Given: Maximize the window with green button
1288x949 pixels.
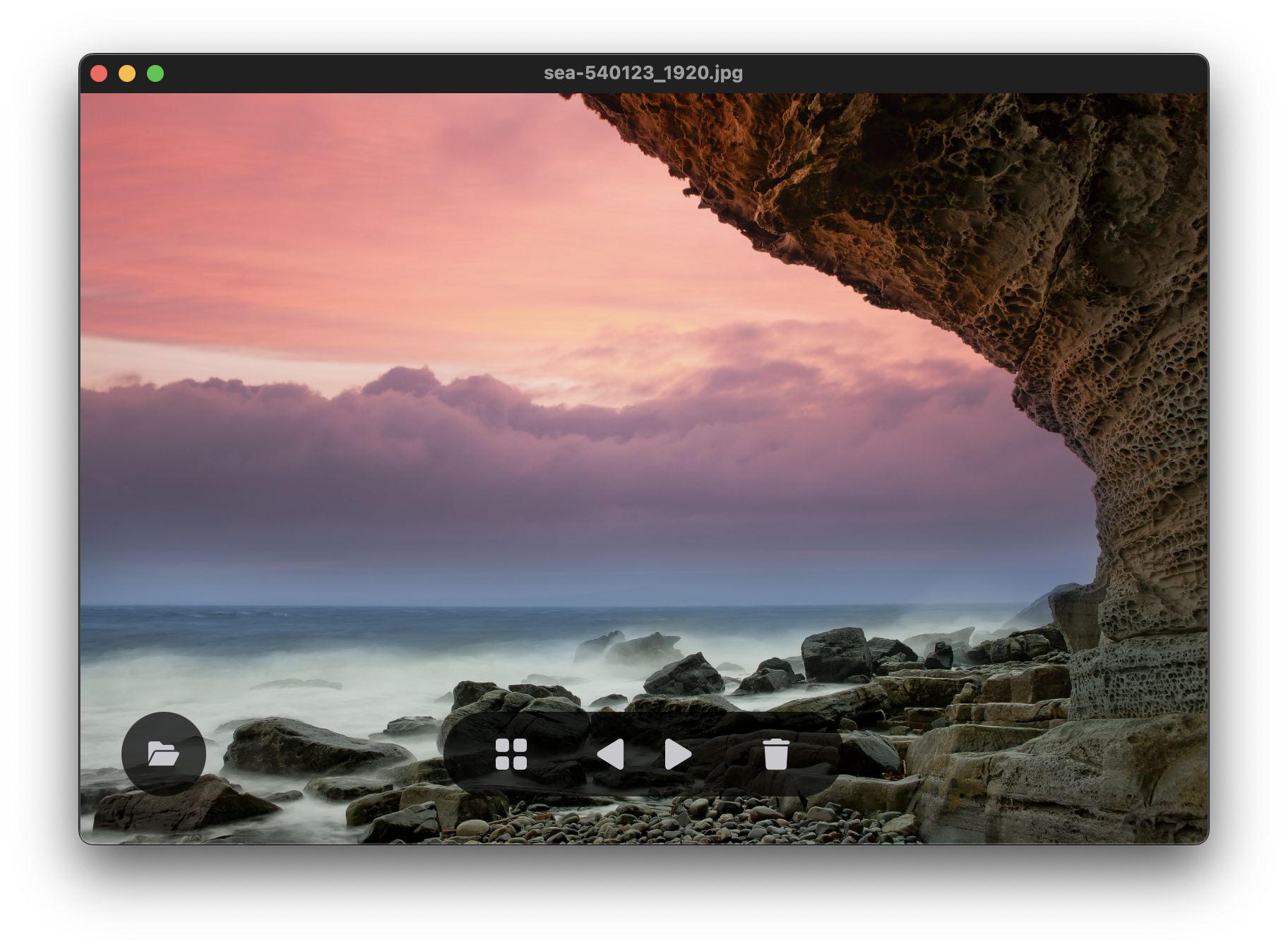Looking at the screenshot, I should [155, 73].
